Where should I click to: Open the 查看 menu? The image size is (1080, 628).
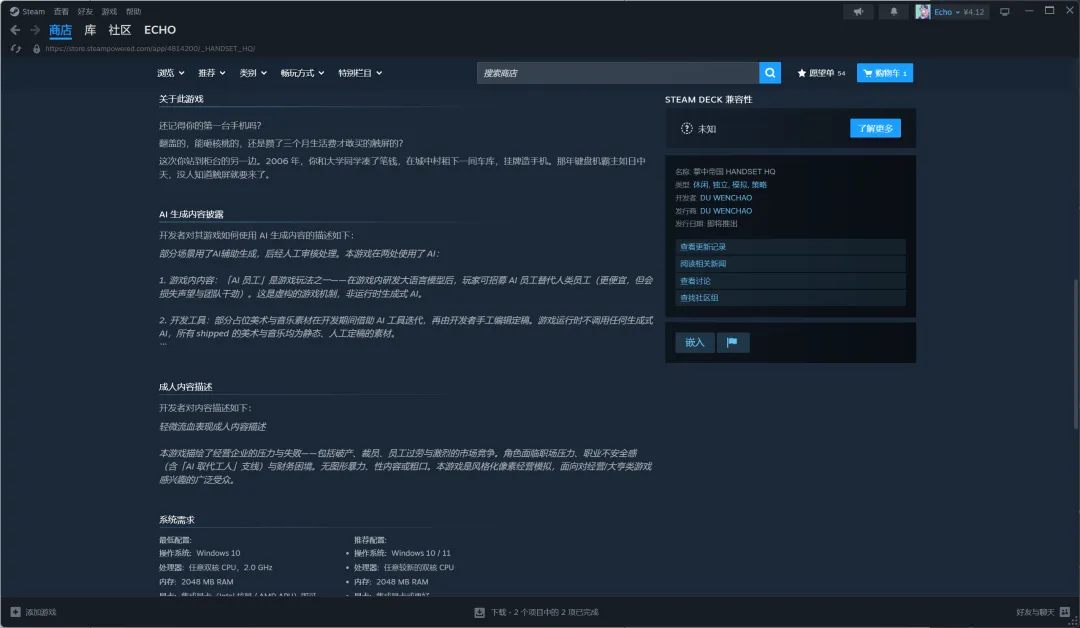point(61,11)
